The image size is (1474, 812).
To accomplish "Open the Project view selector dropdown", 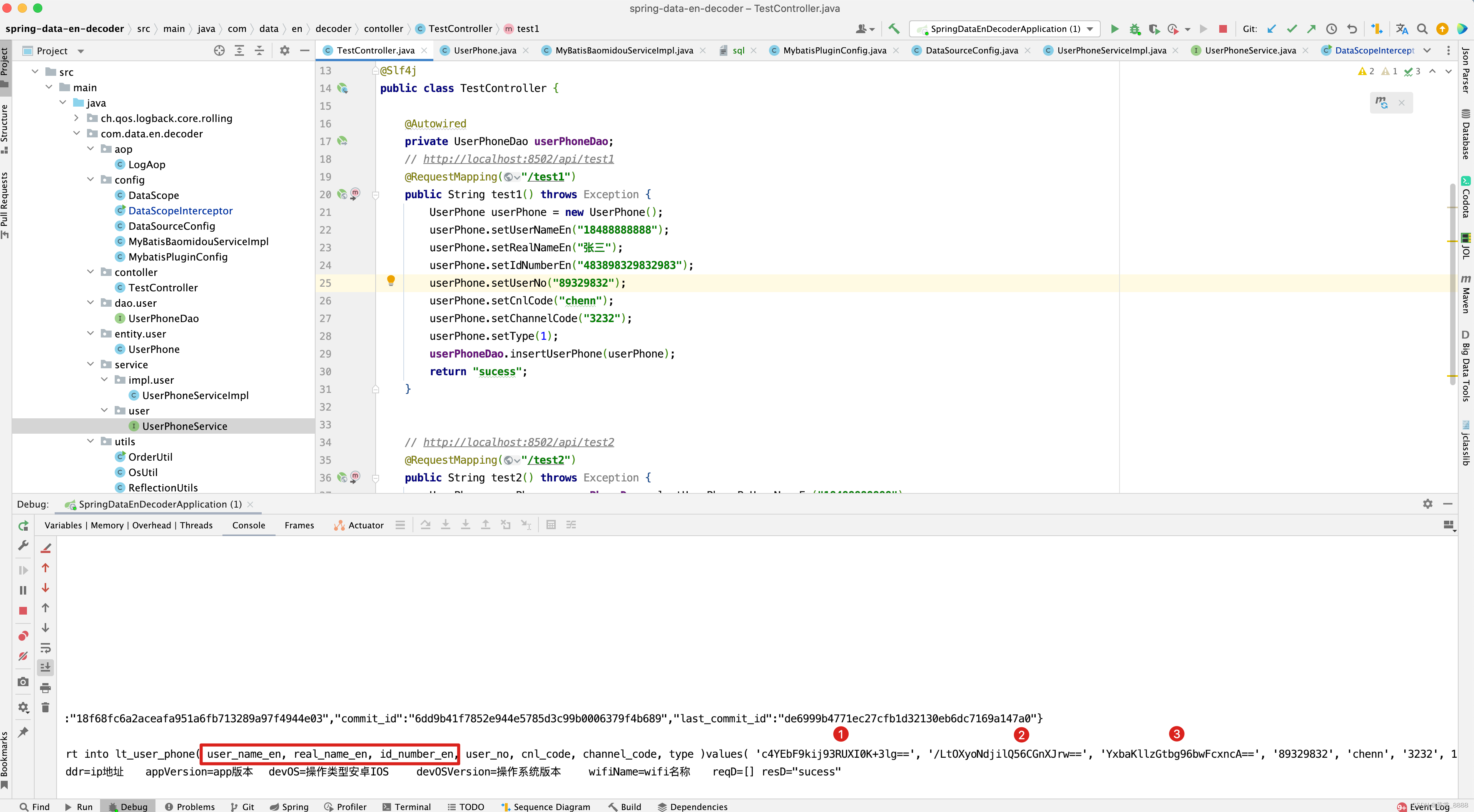I will click(x=81, y=51).
